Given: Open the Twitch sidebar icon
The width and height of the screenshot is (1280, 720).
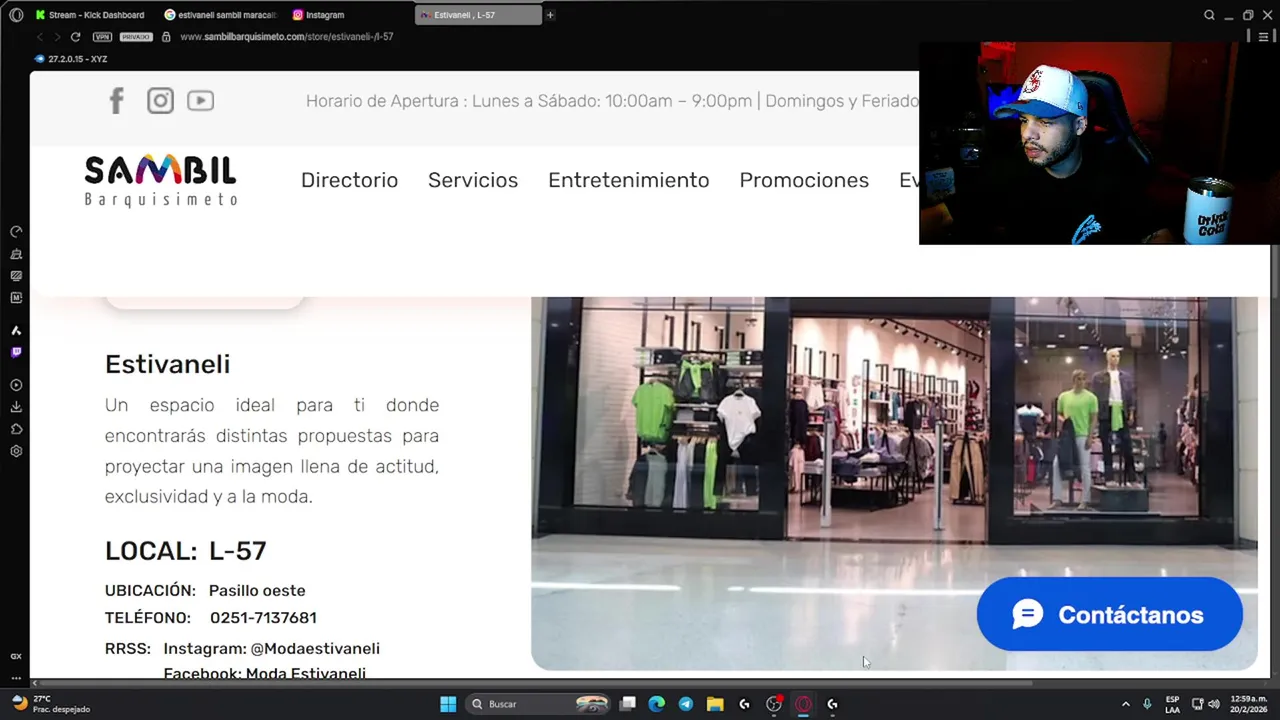Looking at the screenshot, I should point(16,352).
